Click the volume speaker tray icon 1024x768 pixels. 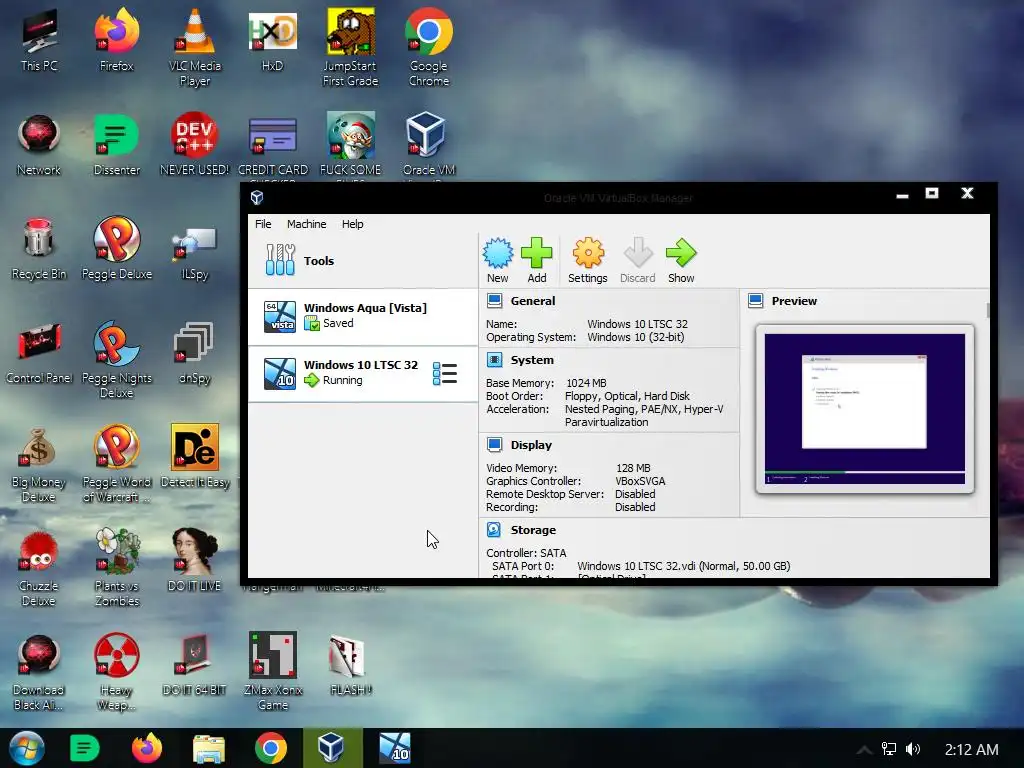913,749
